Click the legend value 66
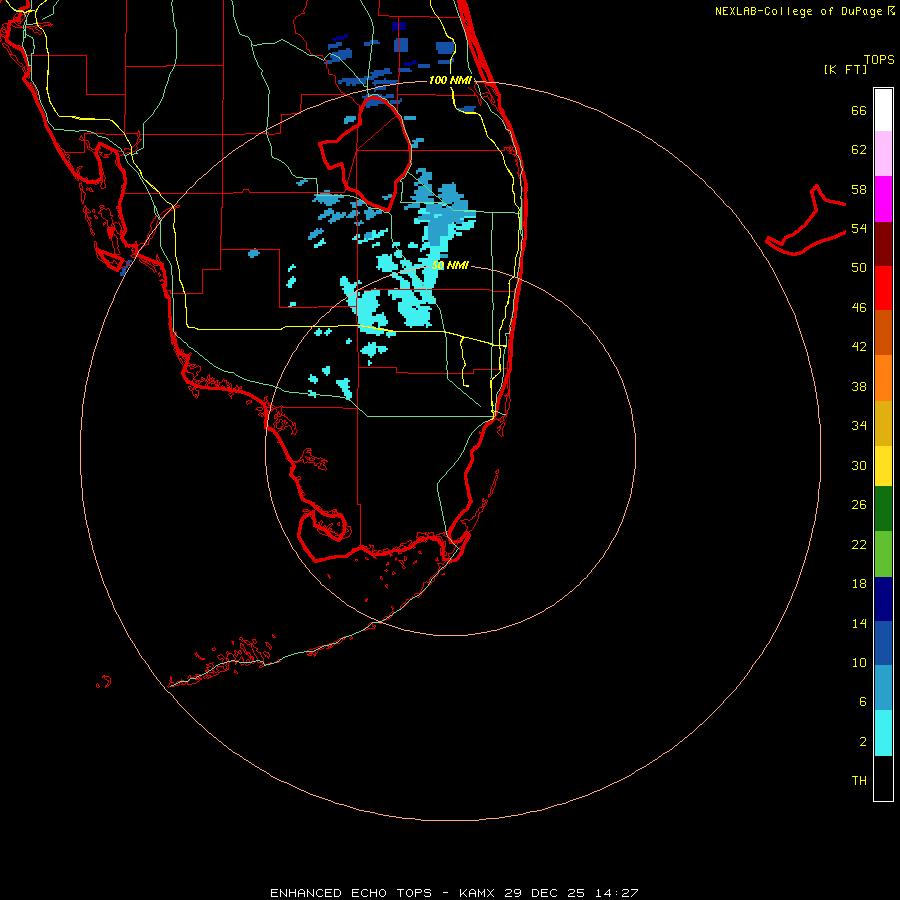This screenshot has width=900, height=900. click(859, 110)
